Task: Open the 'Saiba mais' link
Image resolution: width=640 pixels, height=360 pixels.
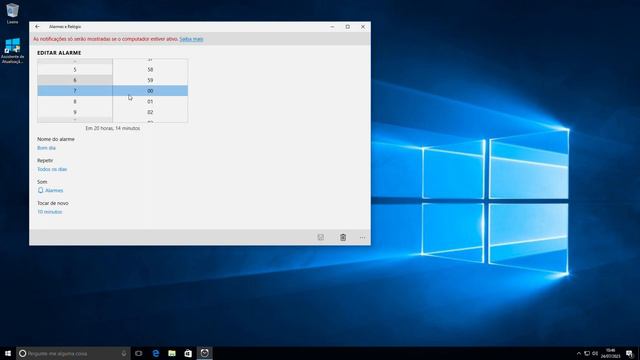Action: click(x=191, y=39)
